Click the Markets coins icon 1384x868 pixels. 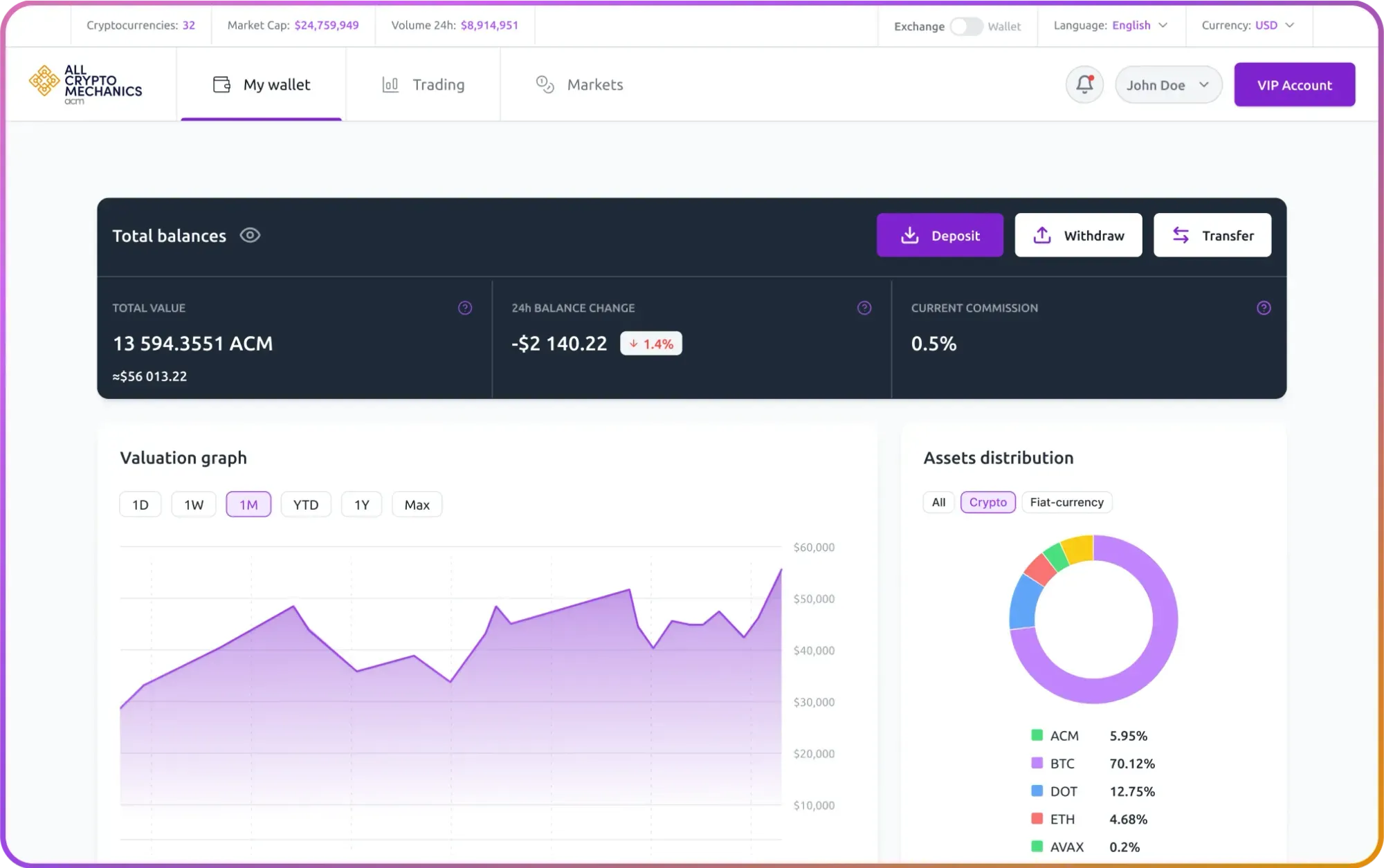[x=545, y=84]
